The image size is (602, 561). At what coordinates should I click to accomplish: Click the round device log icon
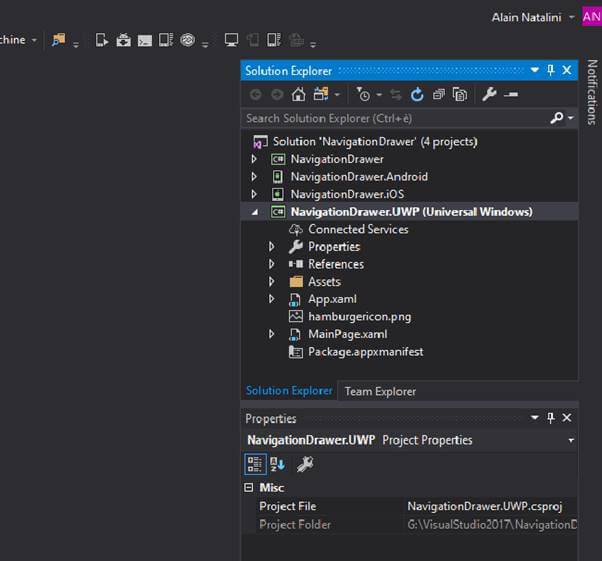pos(187,40)
